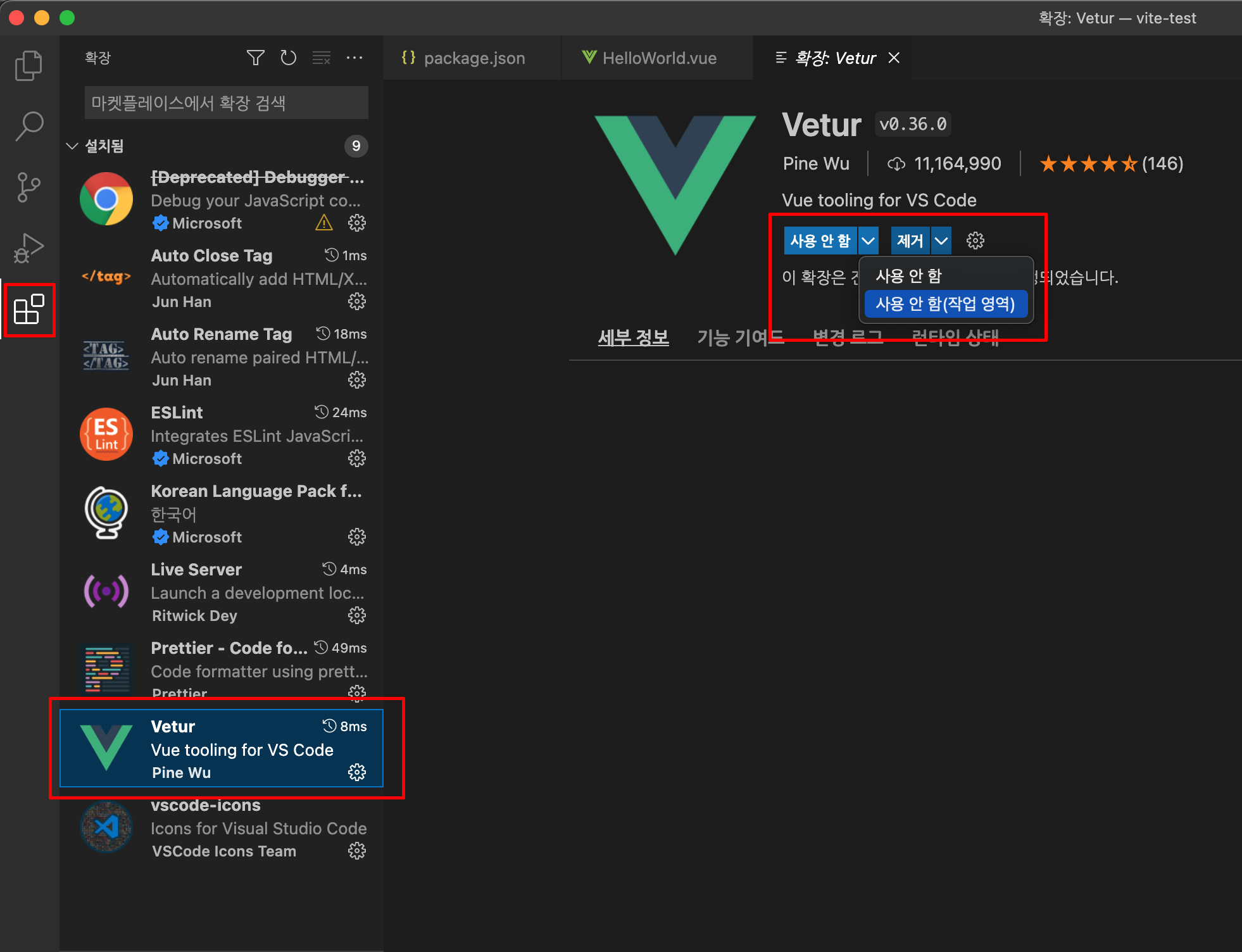
Task: Expand the 사용 안 함 dropdown arrow
Action: [x=869, y=241]
